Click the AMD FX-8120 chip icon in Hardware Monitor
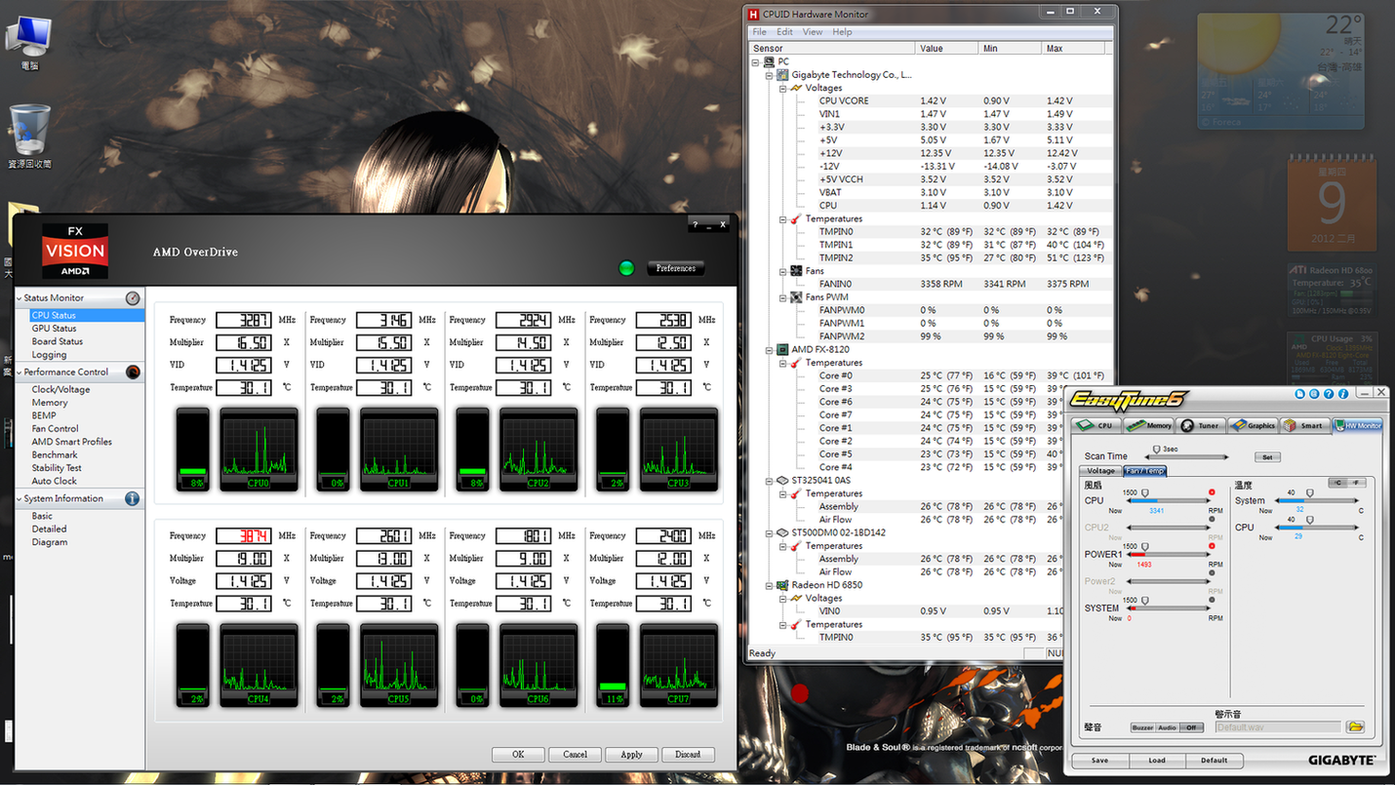1395x785 pixels. tap(783, 350)
